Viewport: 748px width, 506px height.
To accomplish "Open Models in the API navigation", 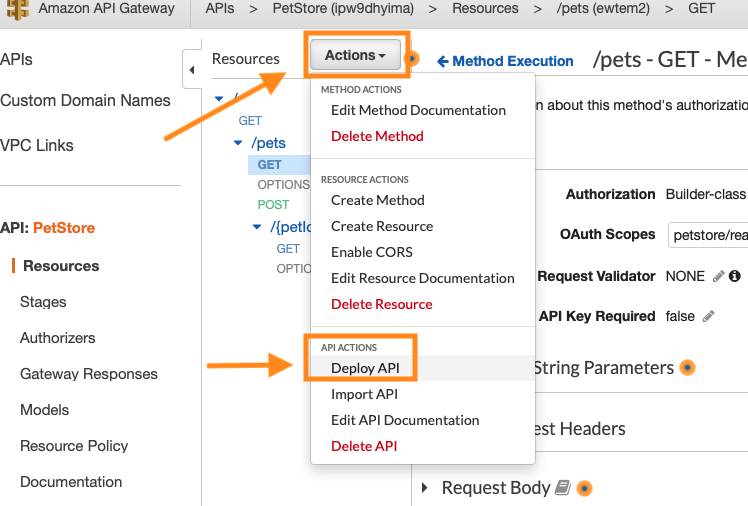I will point(44,410).
